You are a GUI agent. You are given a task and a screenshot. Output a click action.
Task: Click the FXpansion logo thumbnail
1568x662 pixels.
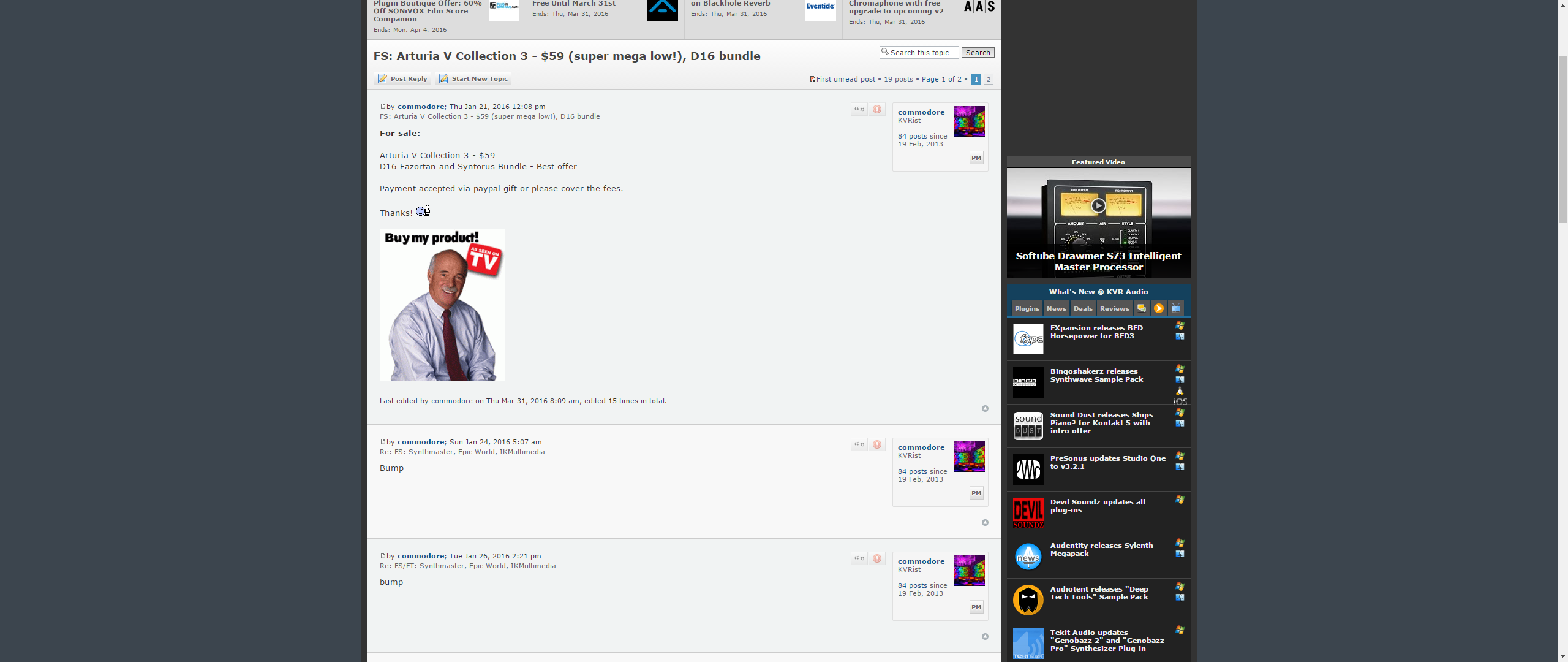tap(1028, 339)
